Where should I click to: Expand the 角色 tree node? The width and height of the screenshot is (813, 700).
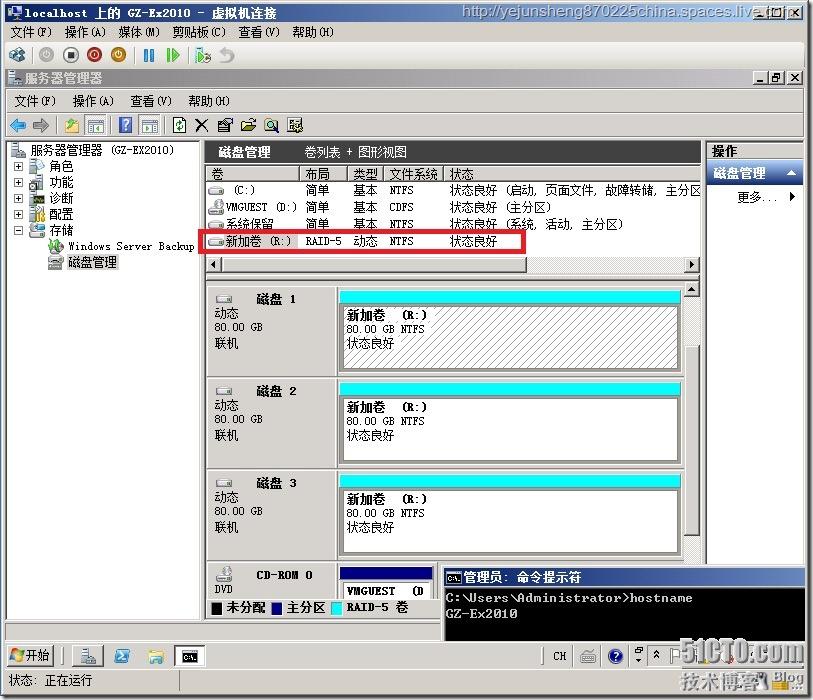point(18,166)
